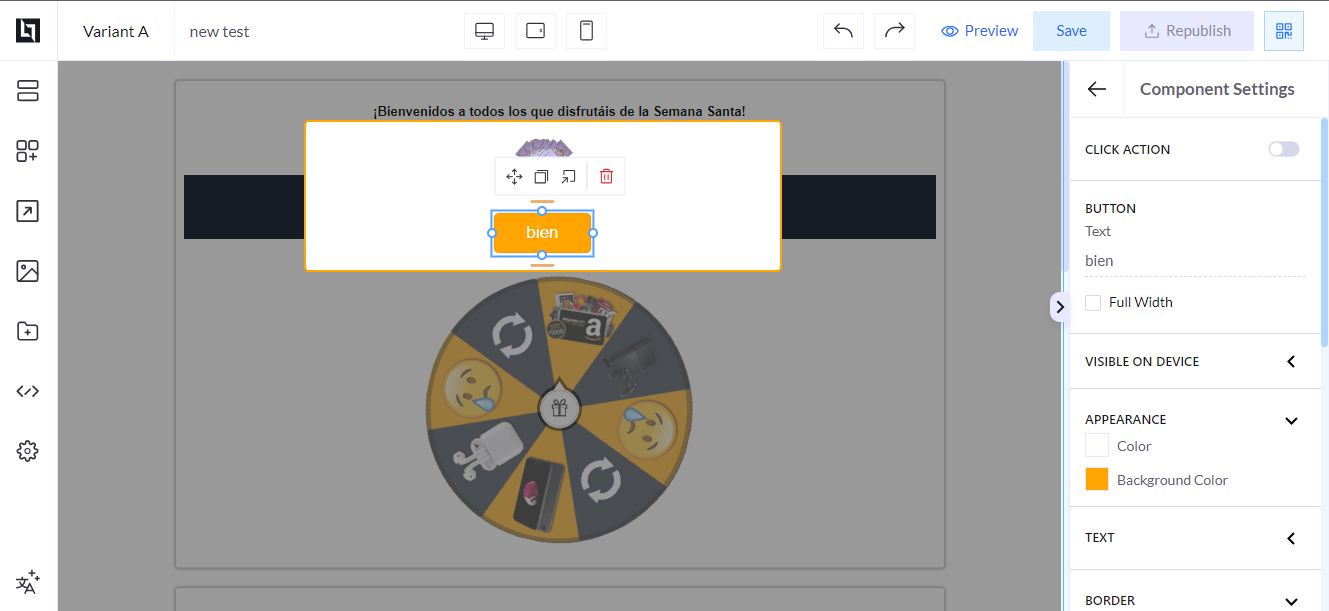Delete component with red trash icon
The width and height of the screenshot is (1329, 611).
pyautogui.click(x=606, y=177)
